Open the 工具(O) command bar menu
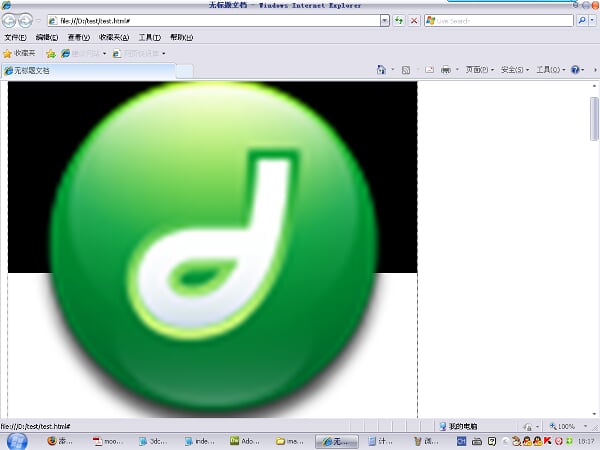Image resolution: width=600 pixels, height=450 pixels. pos(550,70)
